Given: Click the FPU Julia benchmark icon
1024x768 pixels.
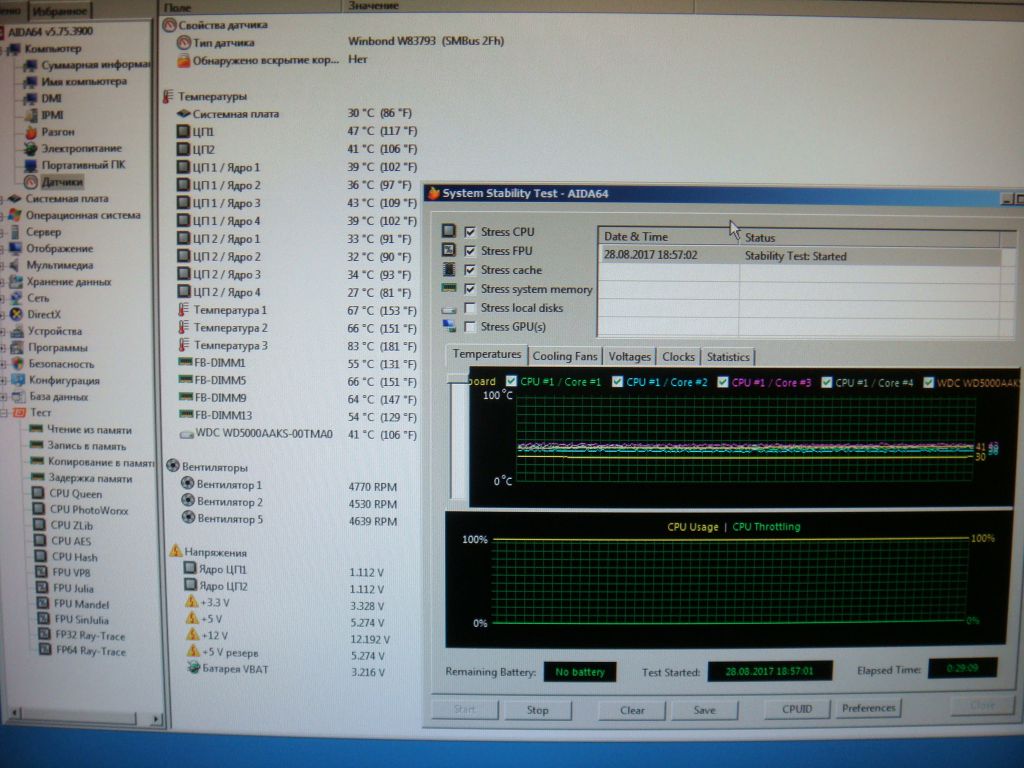Looking at the screenshot, I should click(42, 588).
